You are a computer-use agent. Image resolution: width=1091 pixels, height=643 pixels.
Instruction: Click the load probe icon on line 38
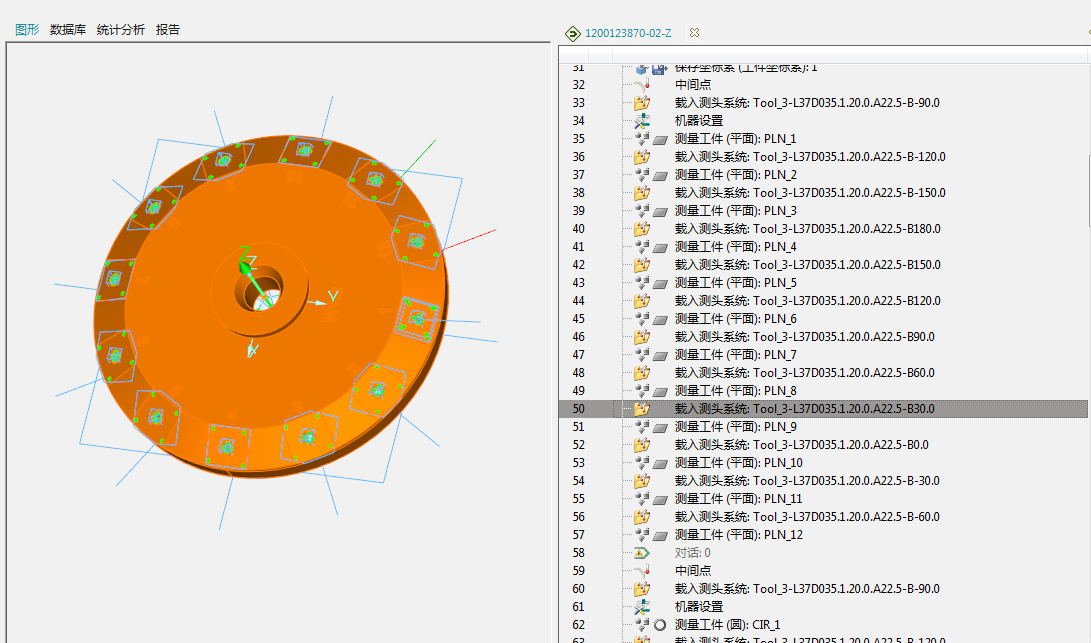click(x=642, y=193)
